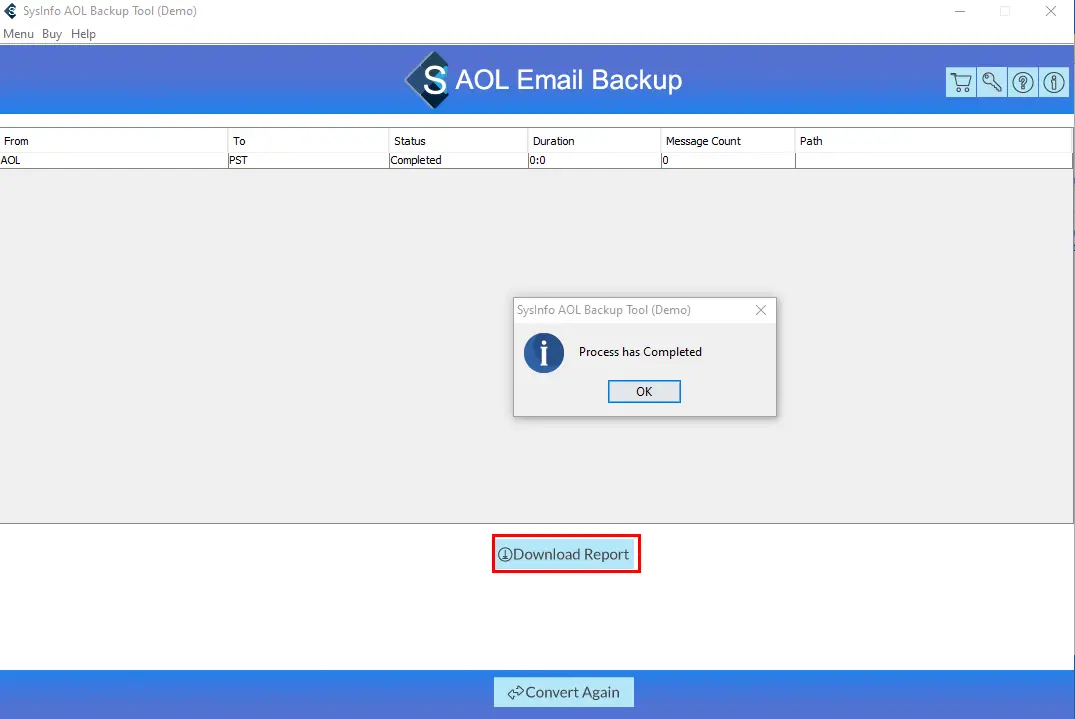Click the Process has Completed message
This screenshot has width=1075, height=719.
tap(640, 352)
